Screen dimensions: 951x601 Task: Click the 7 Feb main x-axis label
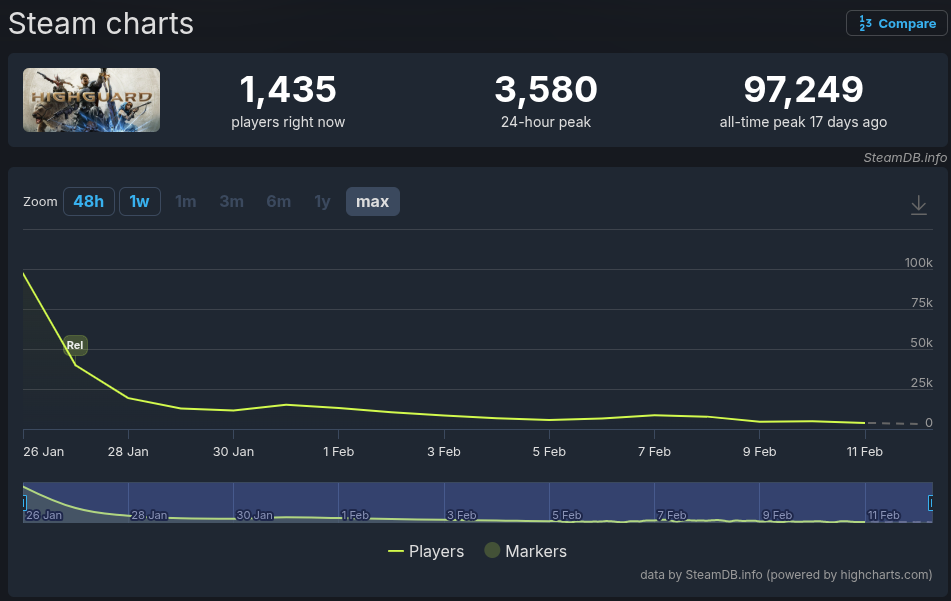654,452
